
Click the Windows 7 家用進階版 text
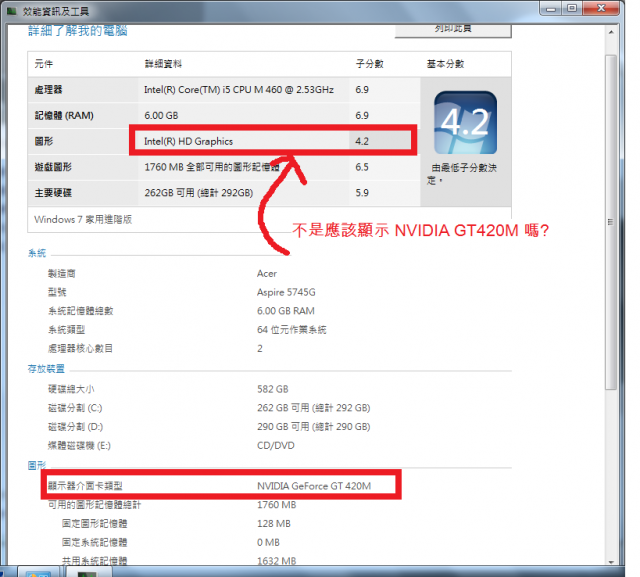(83, 220)
